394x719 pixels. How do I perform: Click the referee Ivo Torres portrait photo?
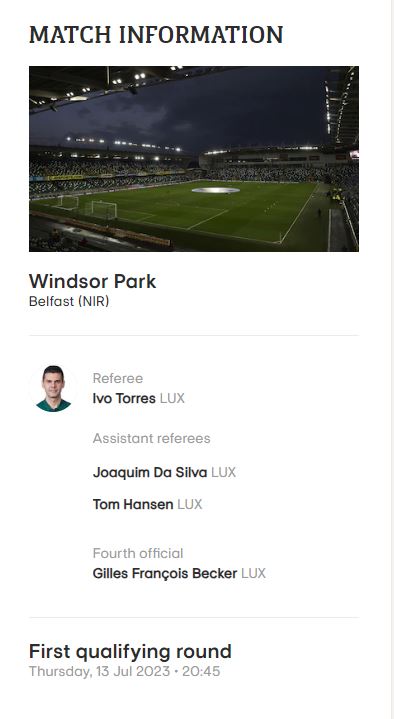[x=53, y=388]
